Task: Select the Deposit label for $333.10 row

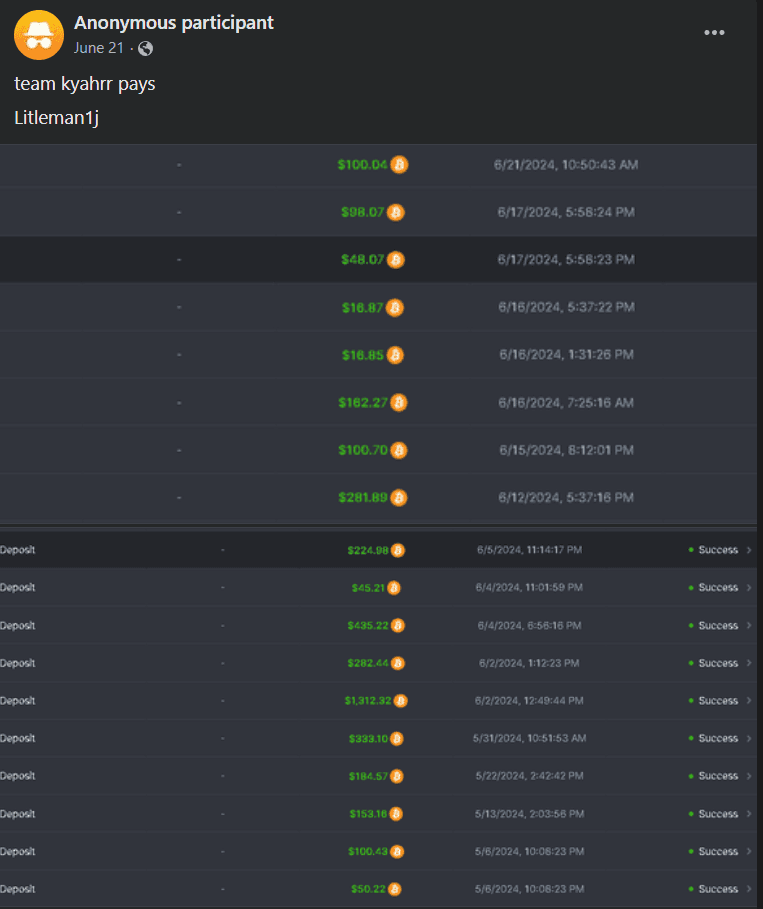Action: (18, 739)
